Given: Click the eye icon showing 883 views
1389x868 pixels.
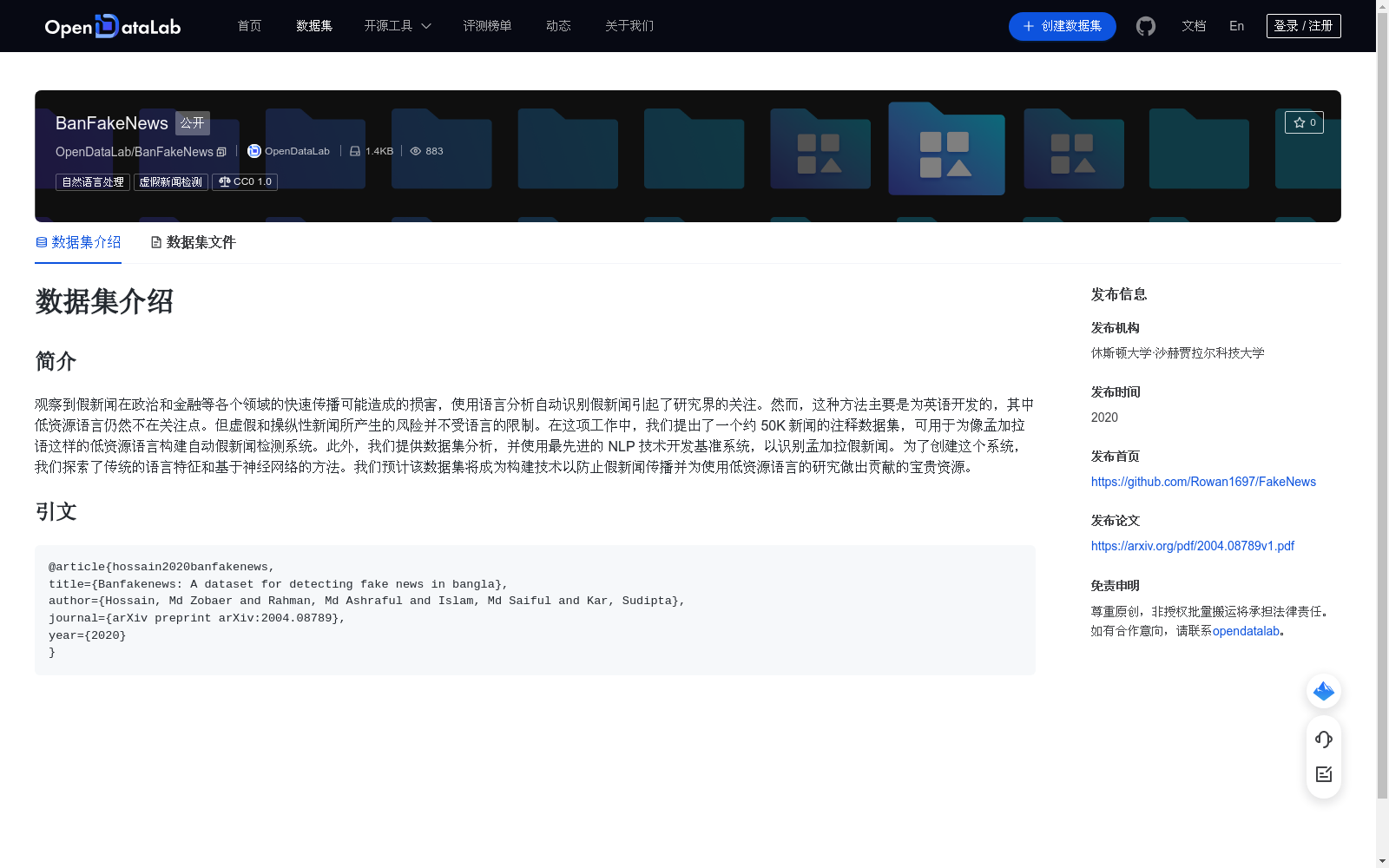Looking at the screenshot, I should point(417,151).
